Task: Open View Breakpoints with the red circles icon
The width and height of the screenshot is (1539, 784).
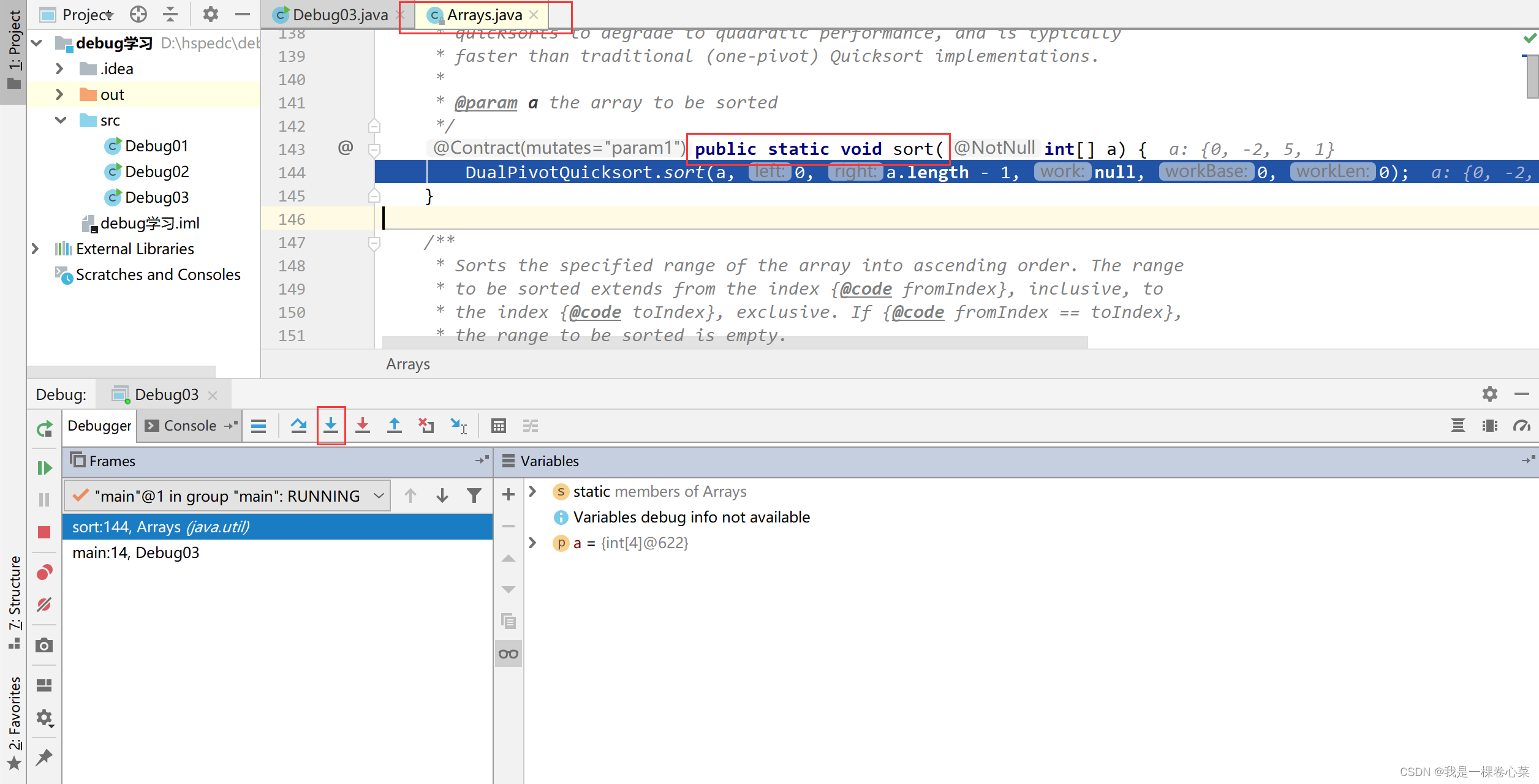Action: [x=44, y=573]
